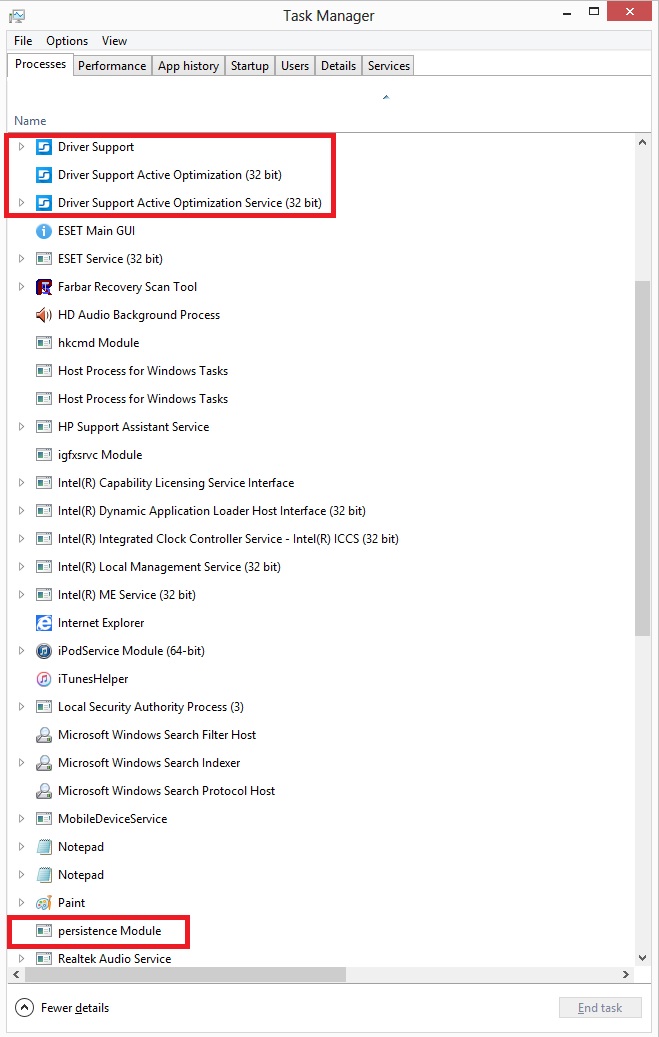This screenshot has width=659, height=1037.
Task: Expand Intel(R) Capability Licensing Service Interface
Action: 21,483
